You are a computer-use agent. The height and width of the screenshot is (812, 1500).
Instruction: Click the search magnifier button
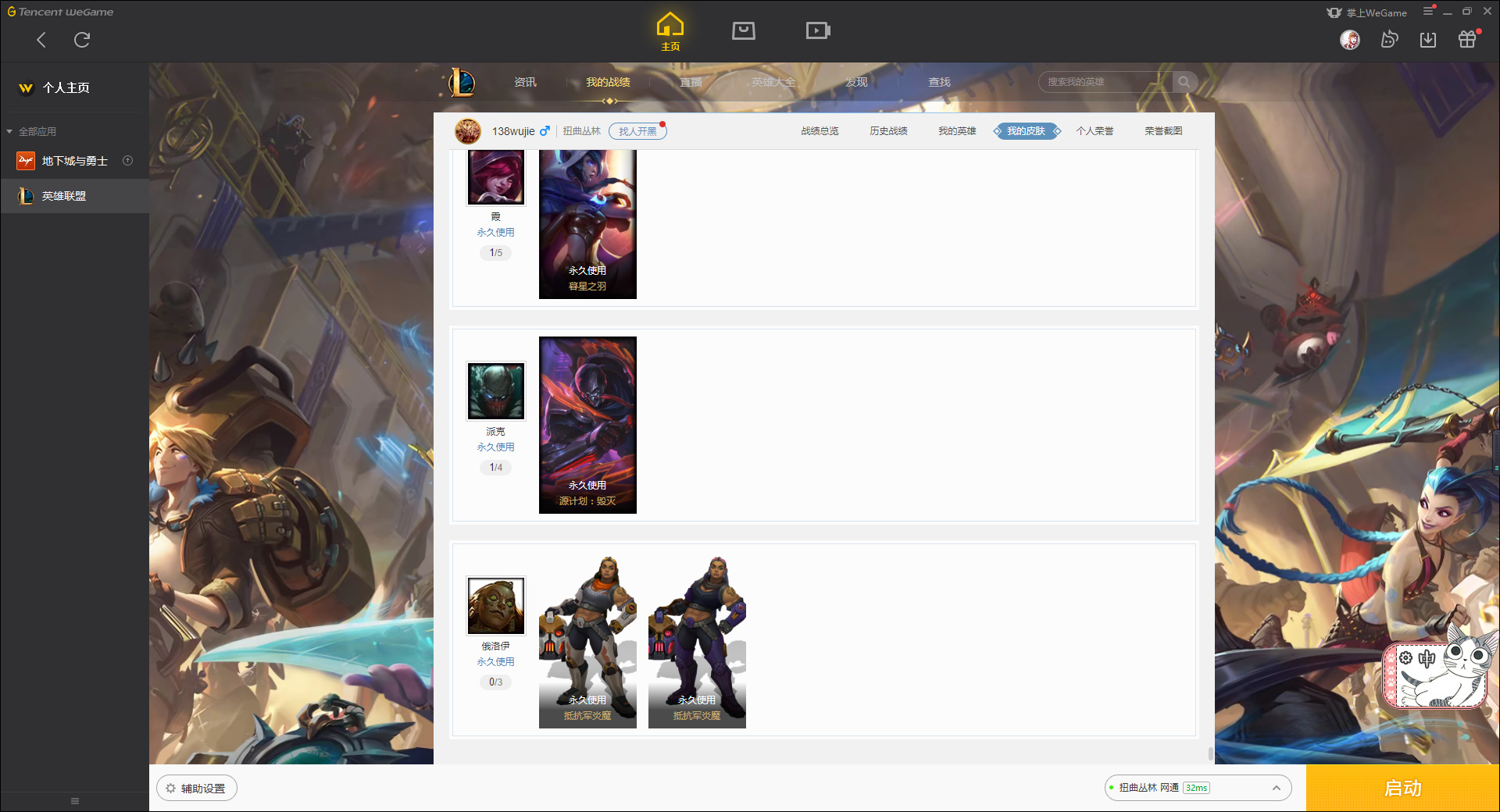(x=1184, y=82)
